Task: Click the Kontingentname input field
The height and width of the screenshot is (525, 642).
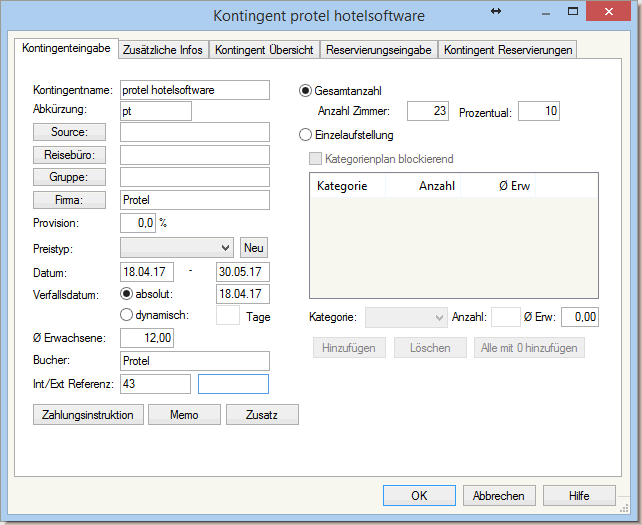Action: click(195, 90)
